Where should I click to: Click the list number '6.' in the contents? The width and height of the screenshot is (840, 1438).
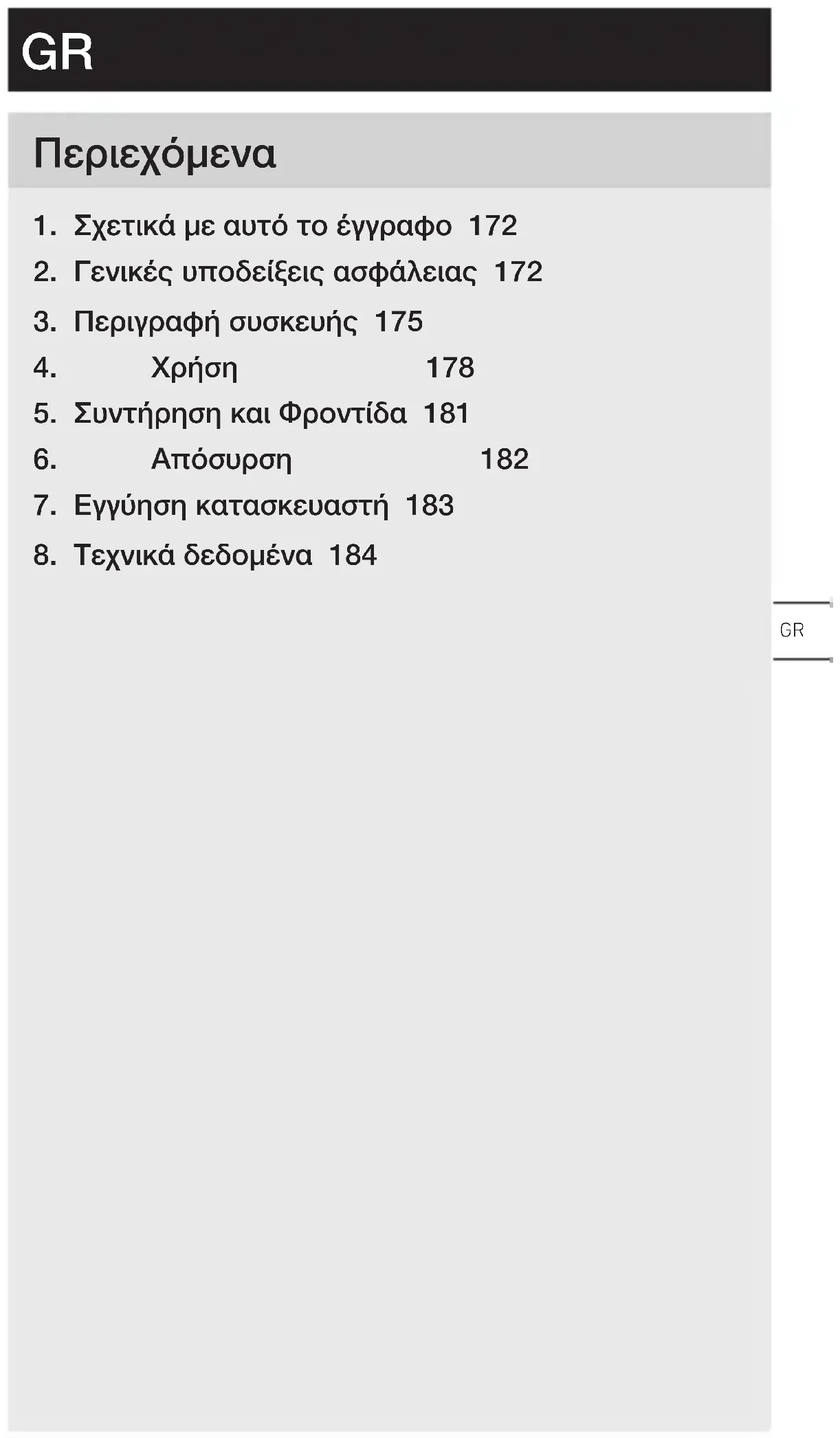pyautogui.click(x=45, y=459)
